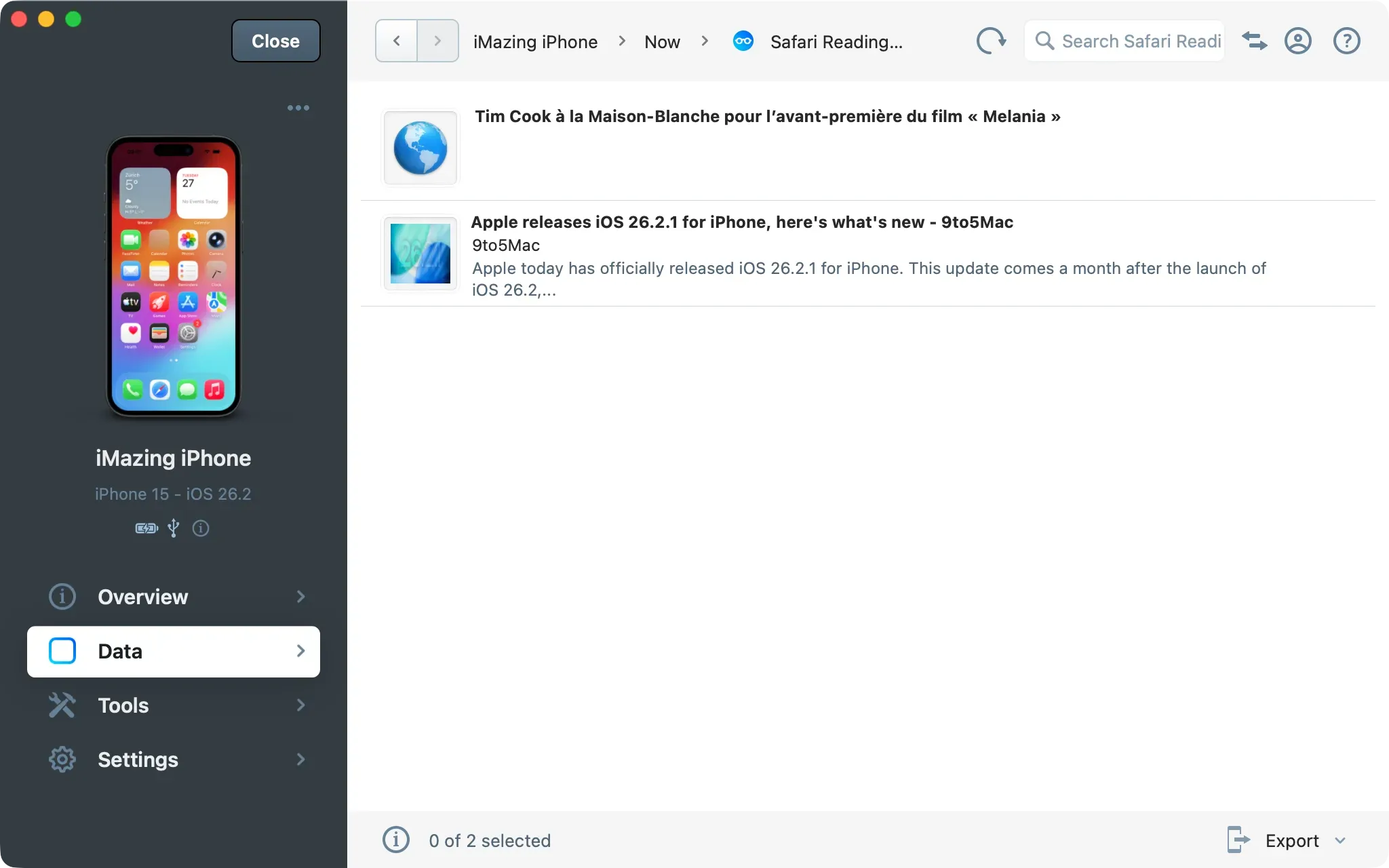
Task: Click the battery status icon
Action: (146, 528)
